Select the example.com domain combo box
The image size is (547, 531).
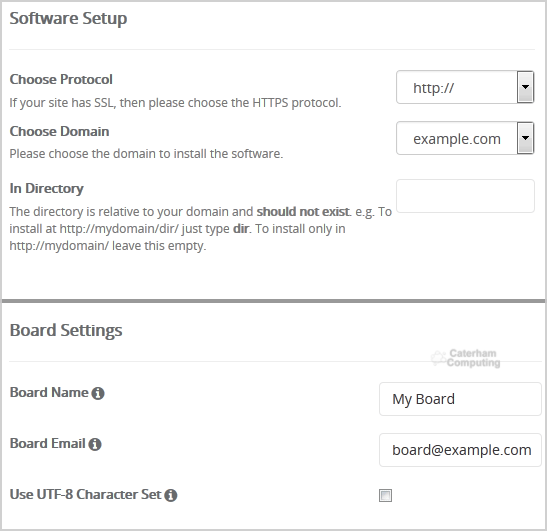pyautogui.click(x=465, y=138)
